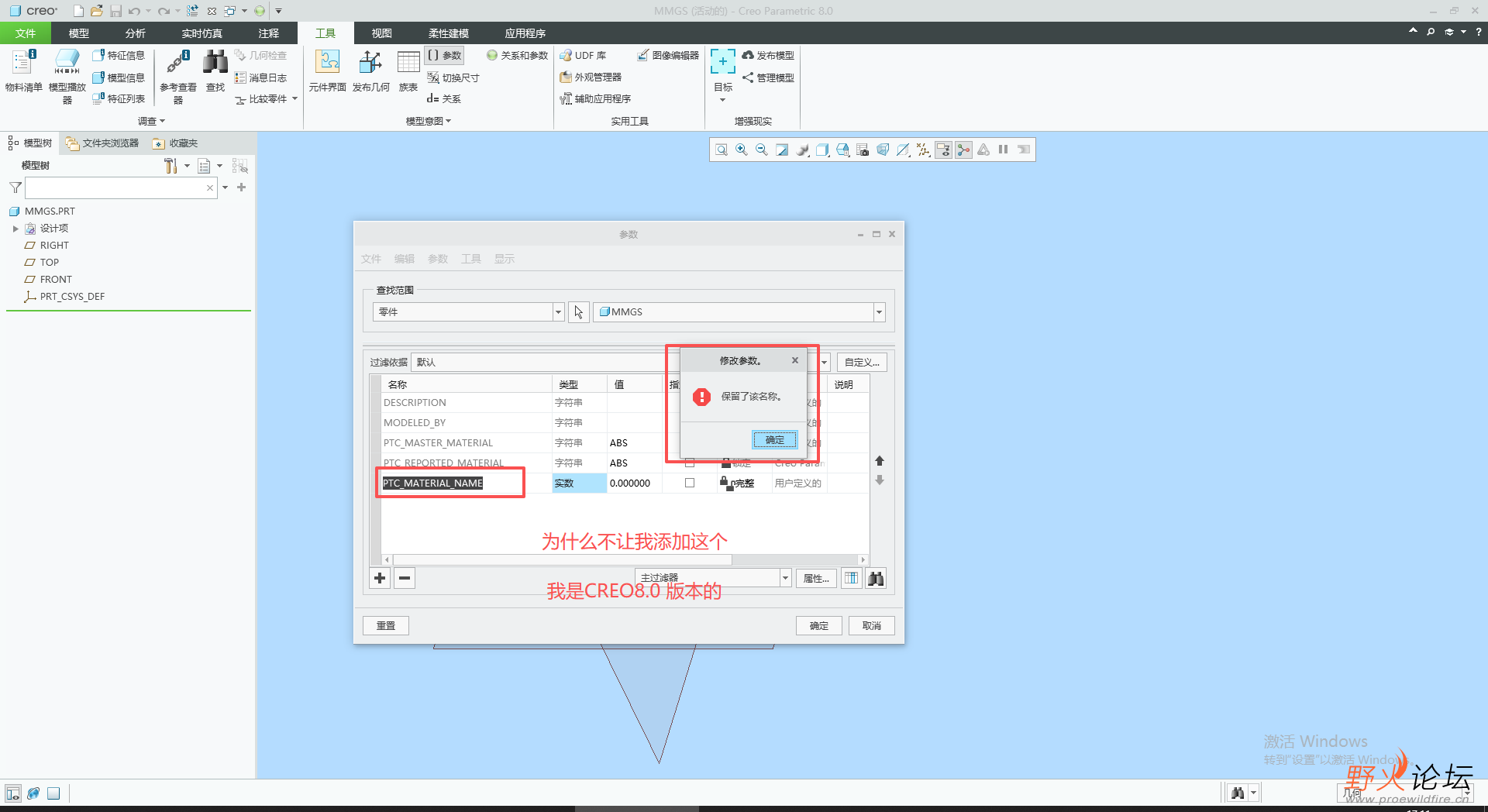Select the FRONT datum plane
This screenshot has width=1488, height=812.
click(x=56, y=280)
